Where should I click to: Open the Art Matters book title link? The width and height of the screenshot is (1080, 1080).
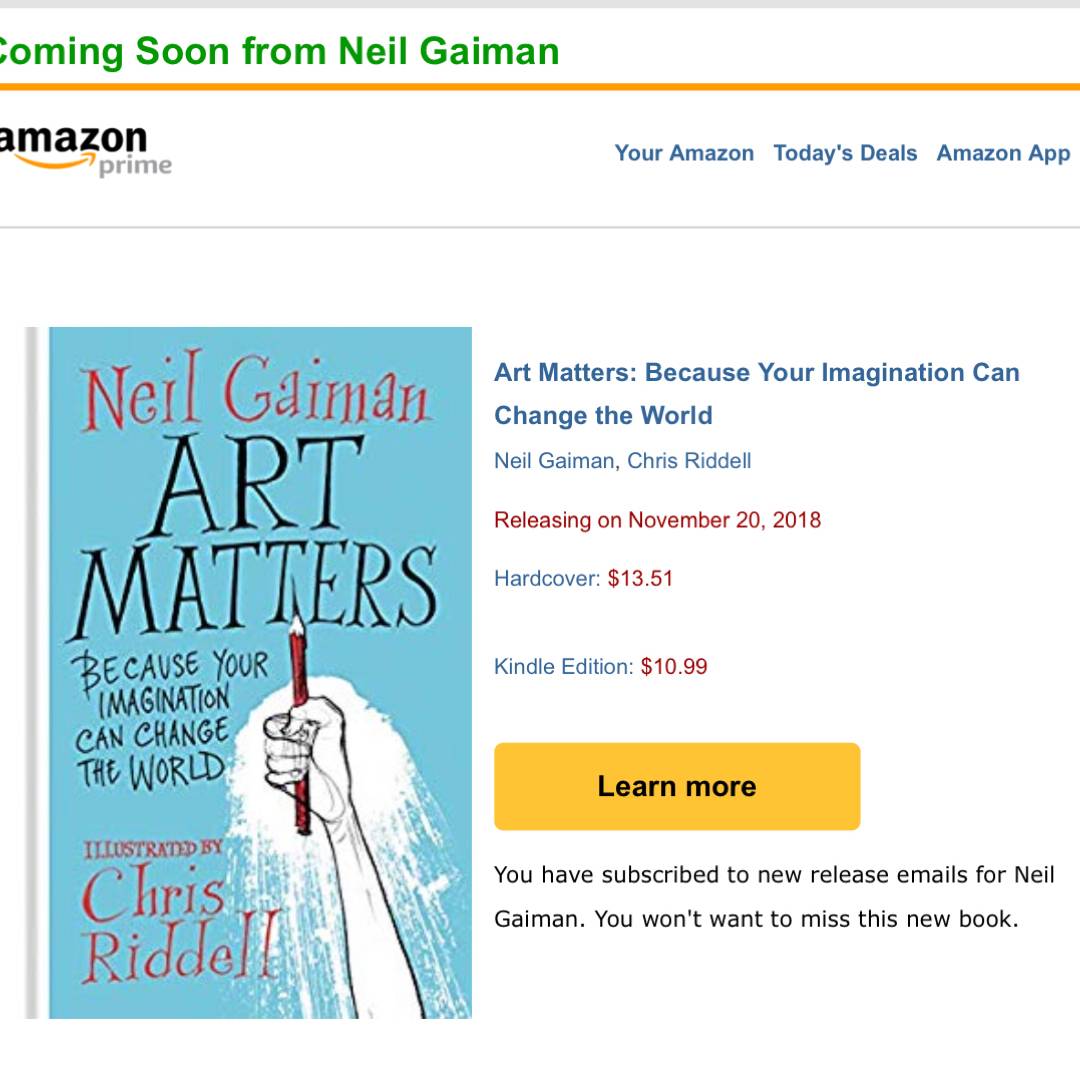756,394
